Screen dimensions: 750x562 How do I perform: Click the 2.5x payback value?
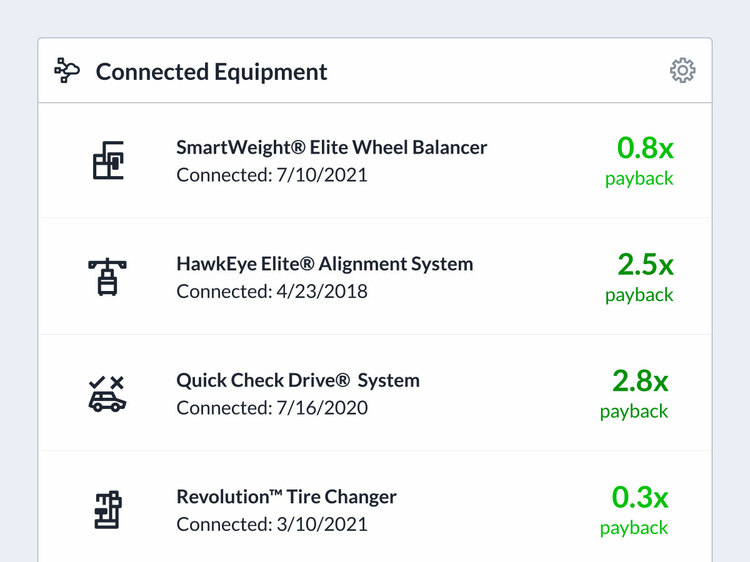click(645, 264)
